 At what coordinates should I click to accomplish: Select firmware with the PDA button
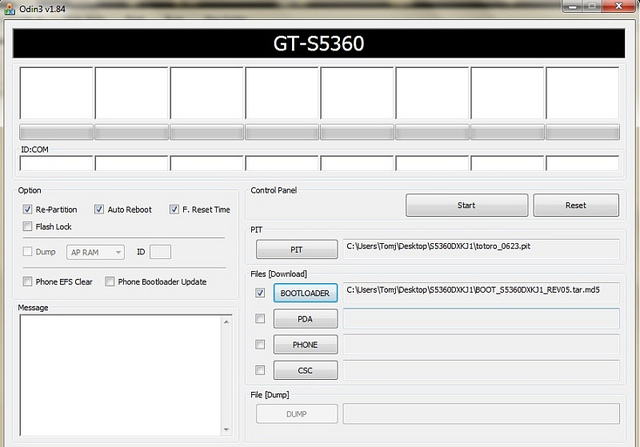(305, 319)
